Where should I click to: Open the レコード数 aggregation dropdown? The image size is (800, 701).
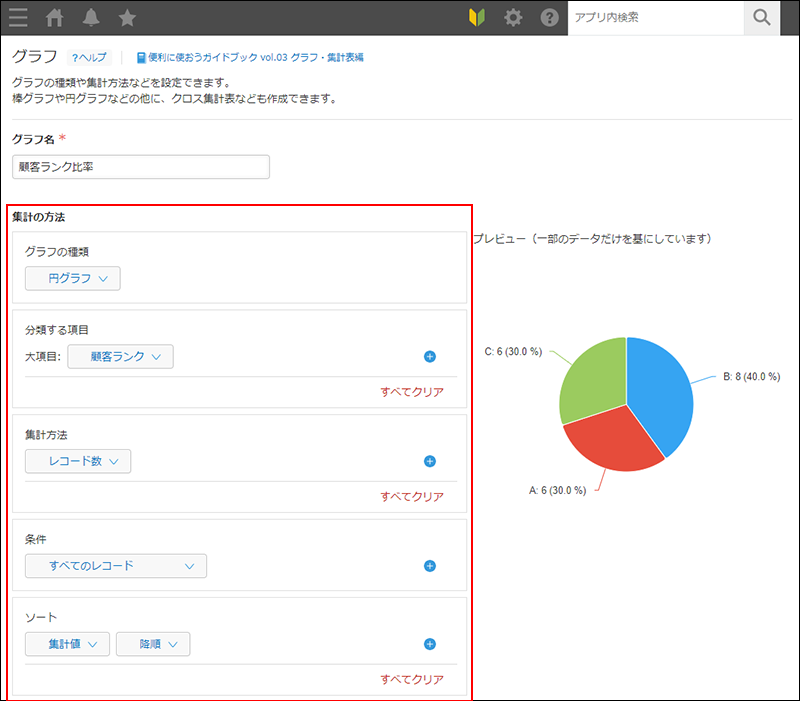click(x=78, y=461)
